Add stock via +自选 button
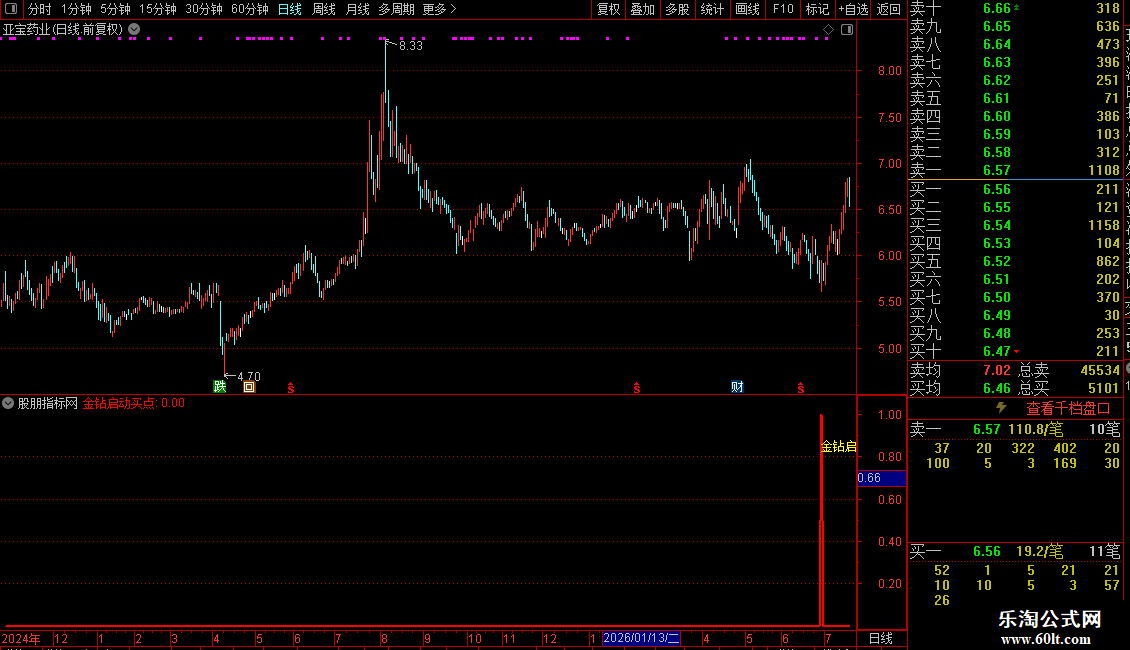 (853, 9)
